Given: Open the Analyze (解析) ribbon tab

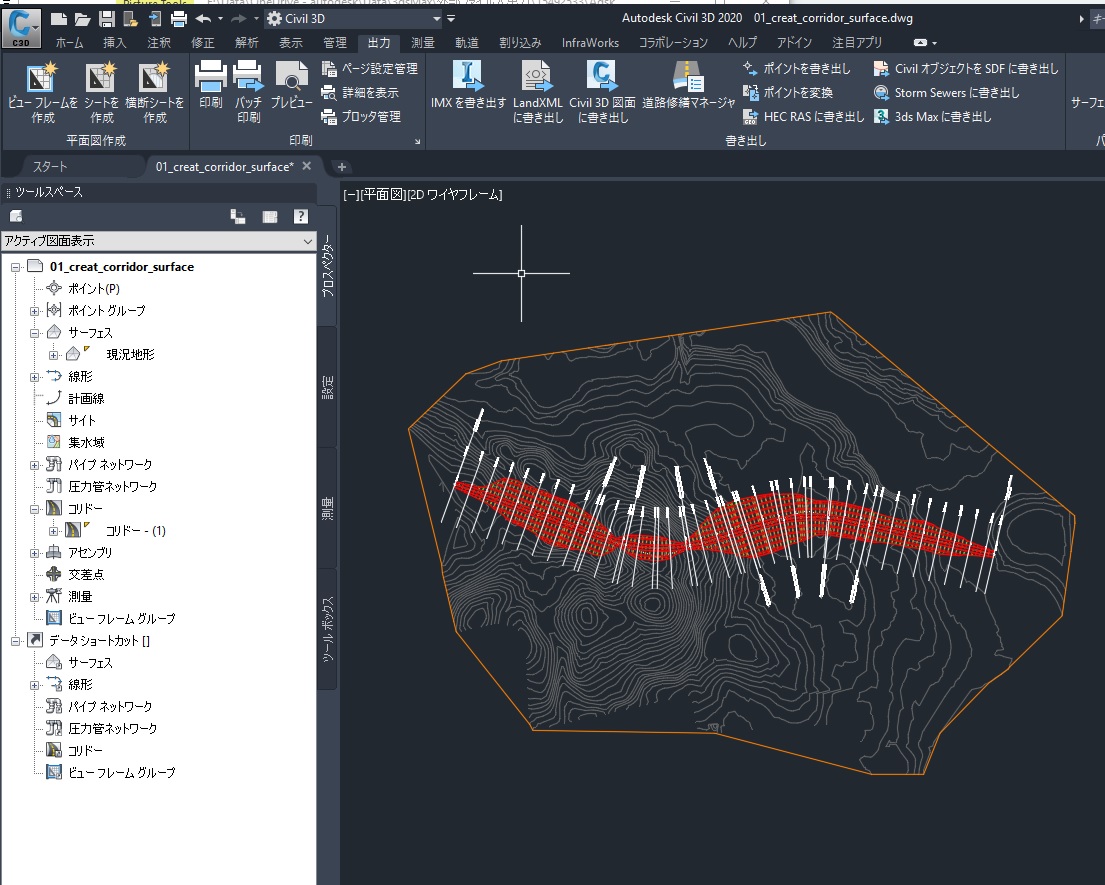Looking at the screenshot, I should [x=247, y=43].
